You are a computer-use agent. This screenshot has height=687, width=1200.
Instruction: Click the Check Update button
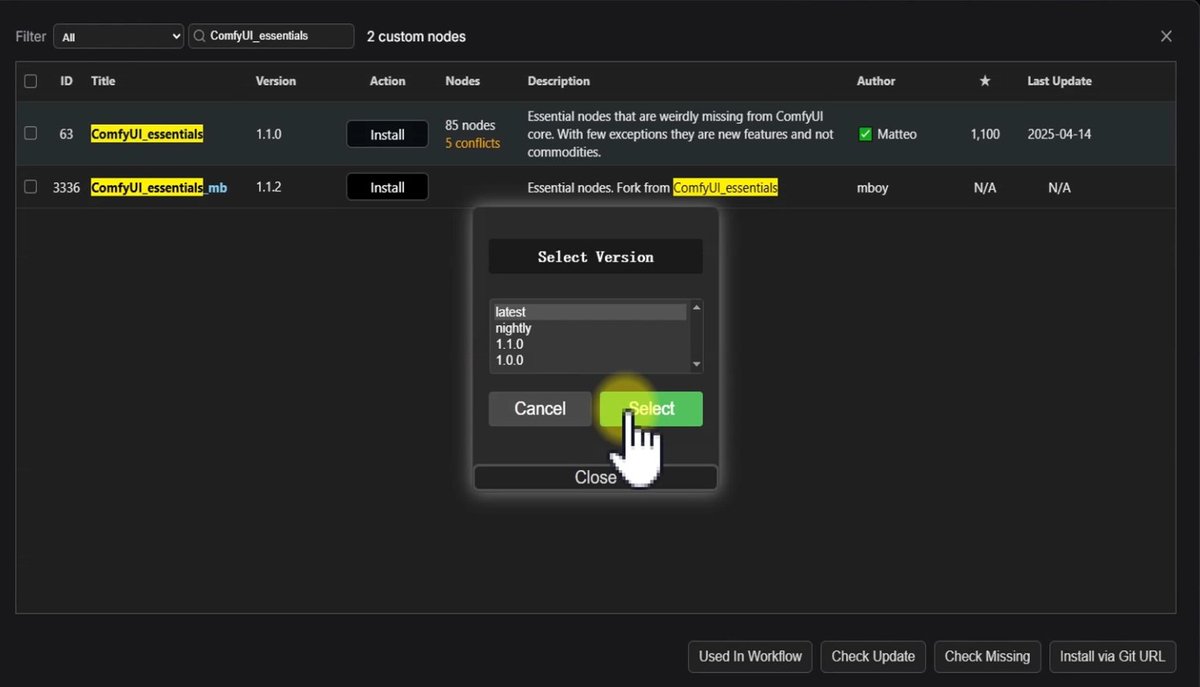873,656
